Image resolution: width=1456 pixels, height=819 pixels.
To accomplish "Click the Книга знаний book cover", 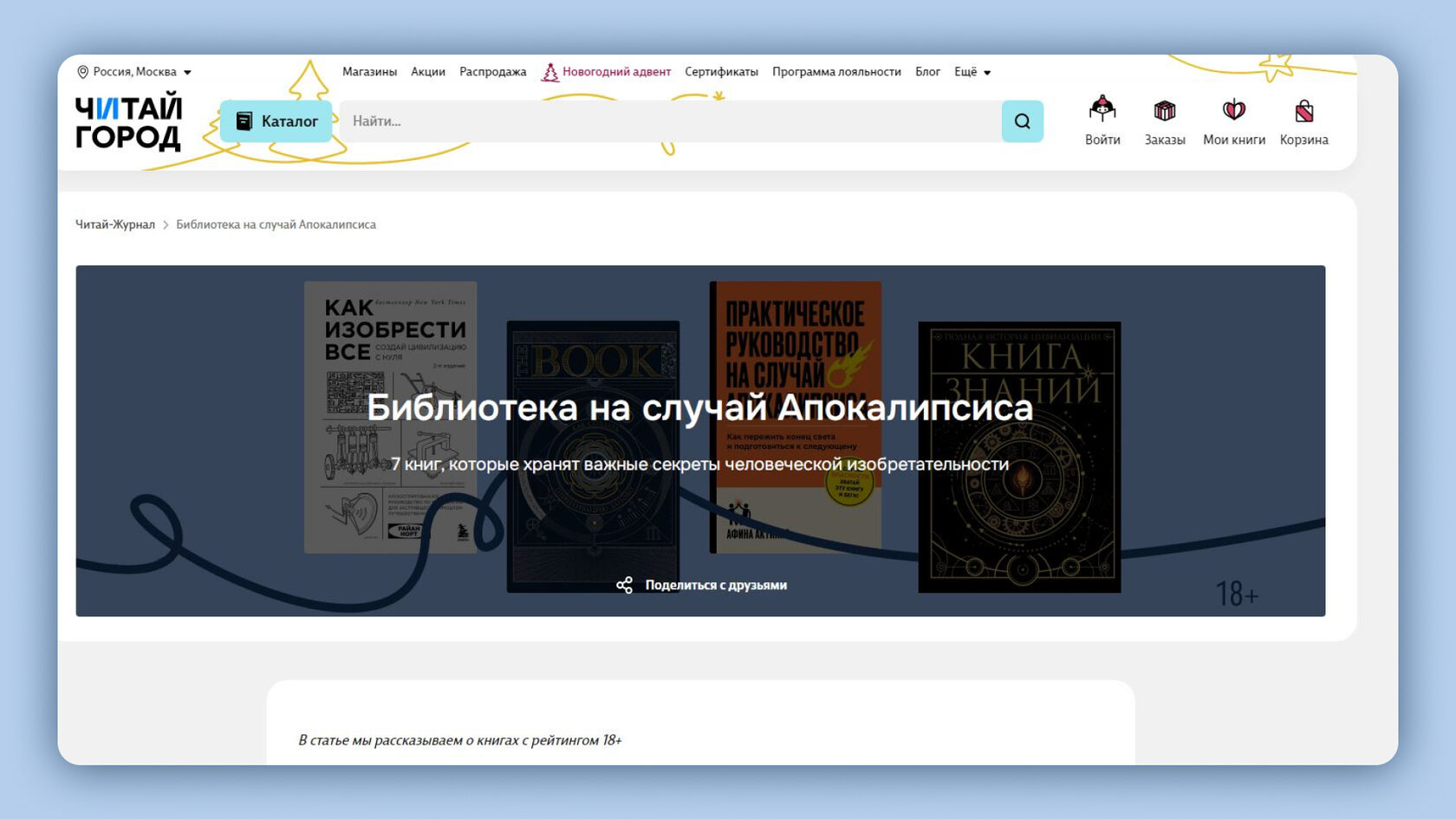I will 1019,457.
